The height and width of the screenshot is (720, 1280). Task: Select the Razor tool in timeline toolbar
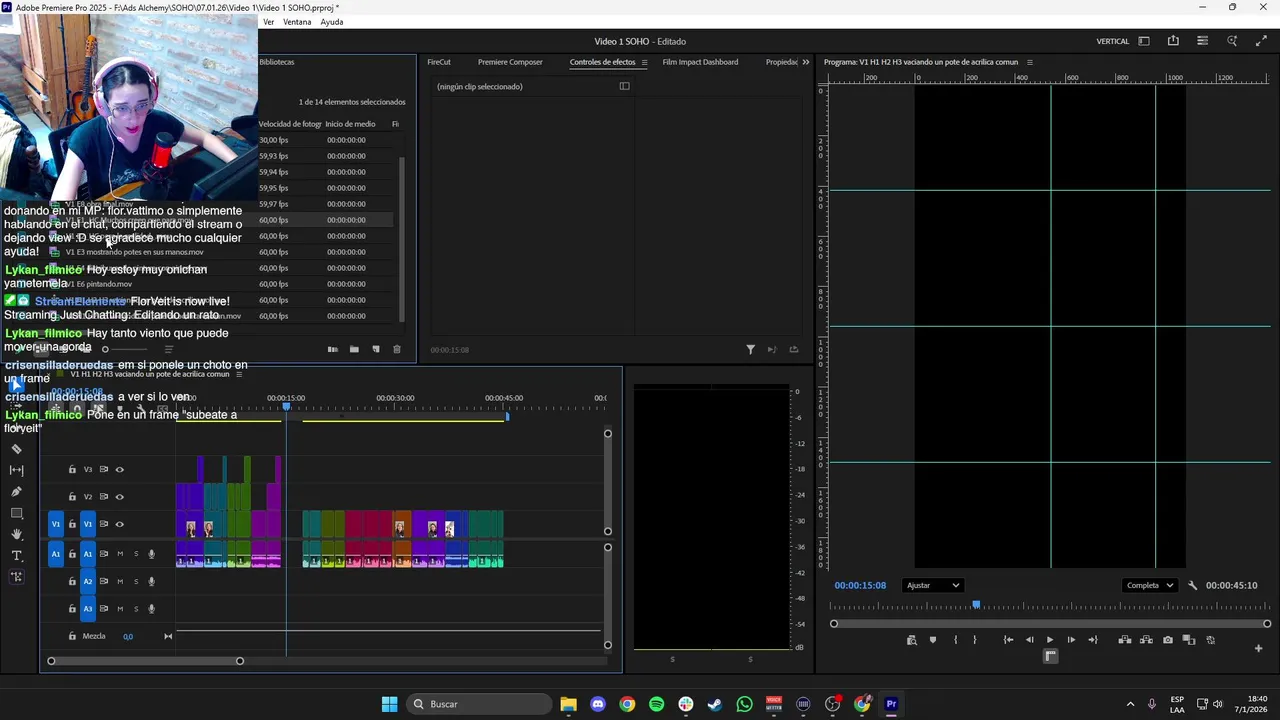tap(16, 449)
